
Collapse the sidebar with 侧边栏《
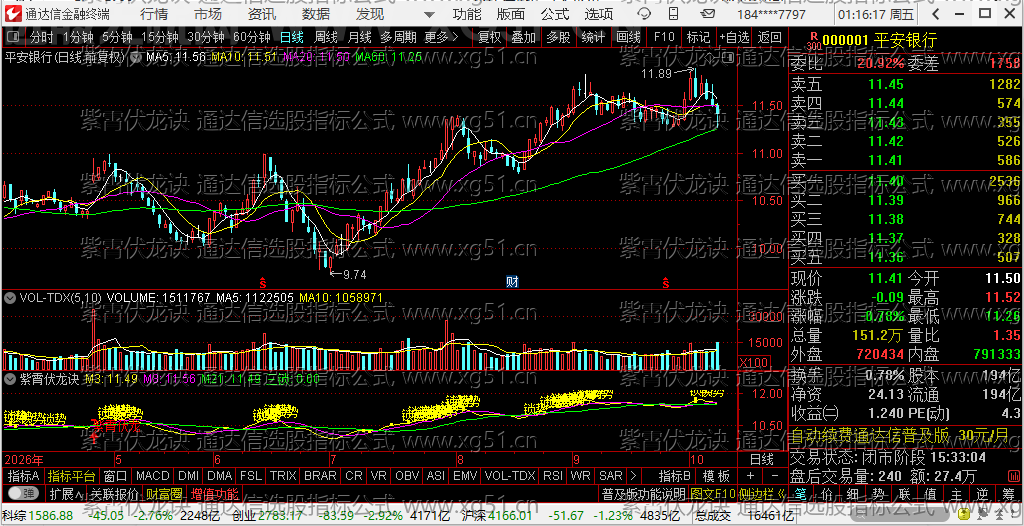click(762, 493)
